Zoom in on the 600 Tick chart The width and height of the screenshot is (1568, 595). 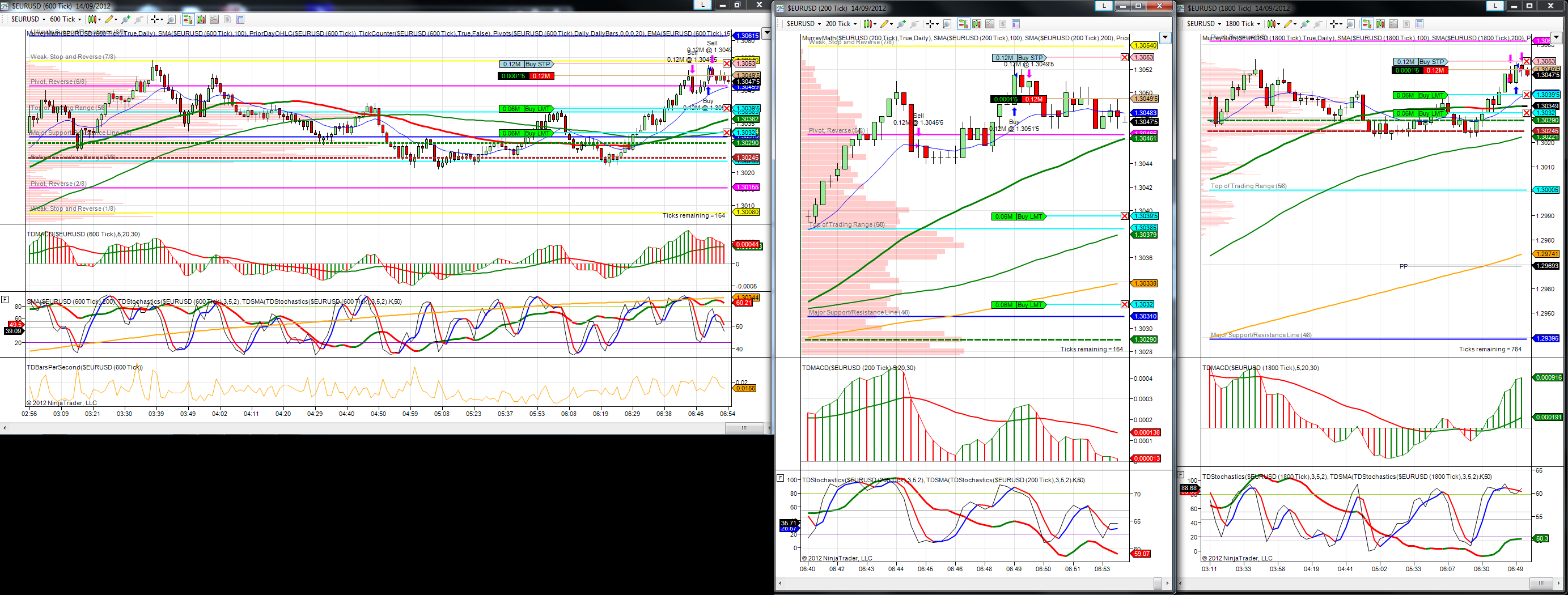(x=126, y=19)
